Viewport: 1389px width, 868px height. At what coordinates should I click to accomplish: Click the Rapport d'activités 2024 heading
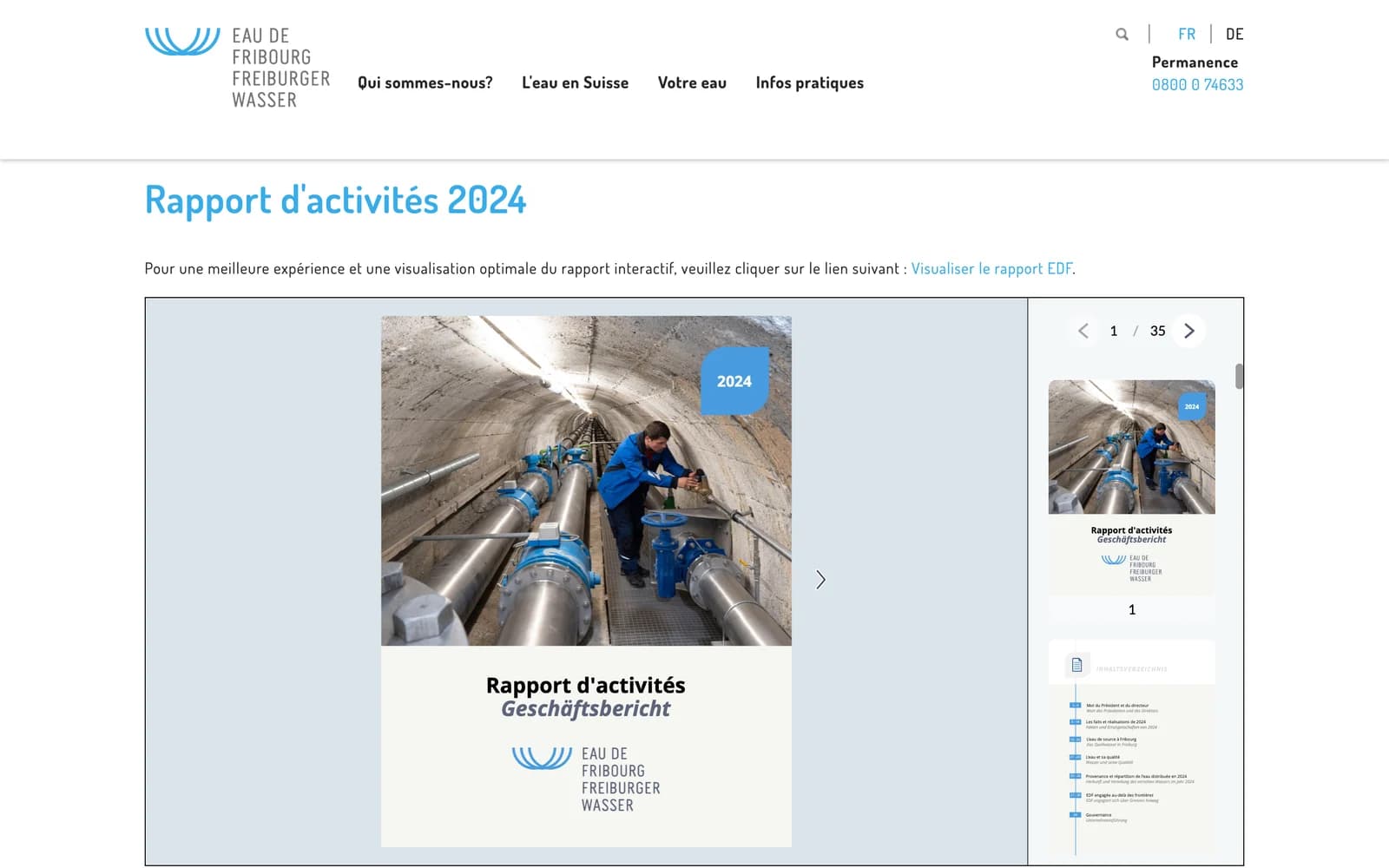[x=335, y=201]
